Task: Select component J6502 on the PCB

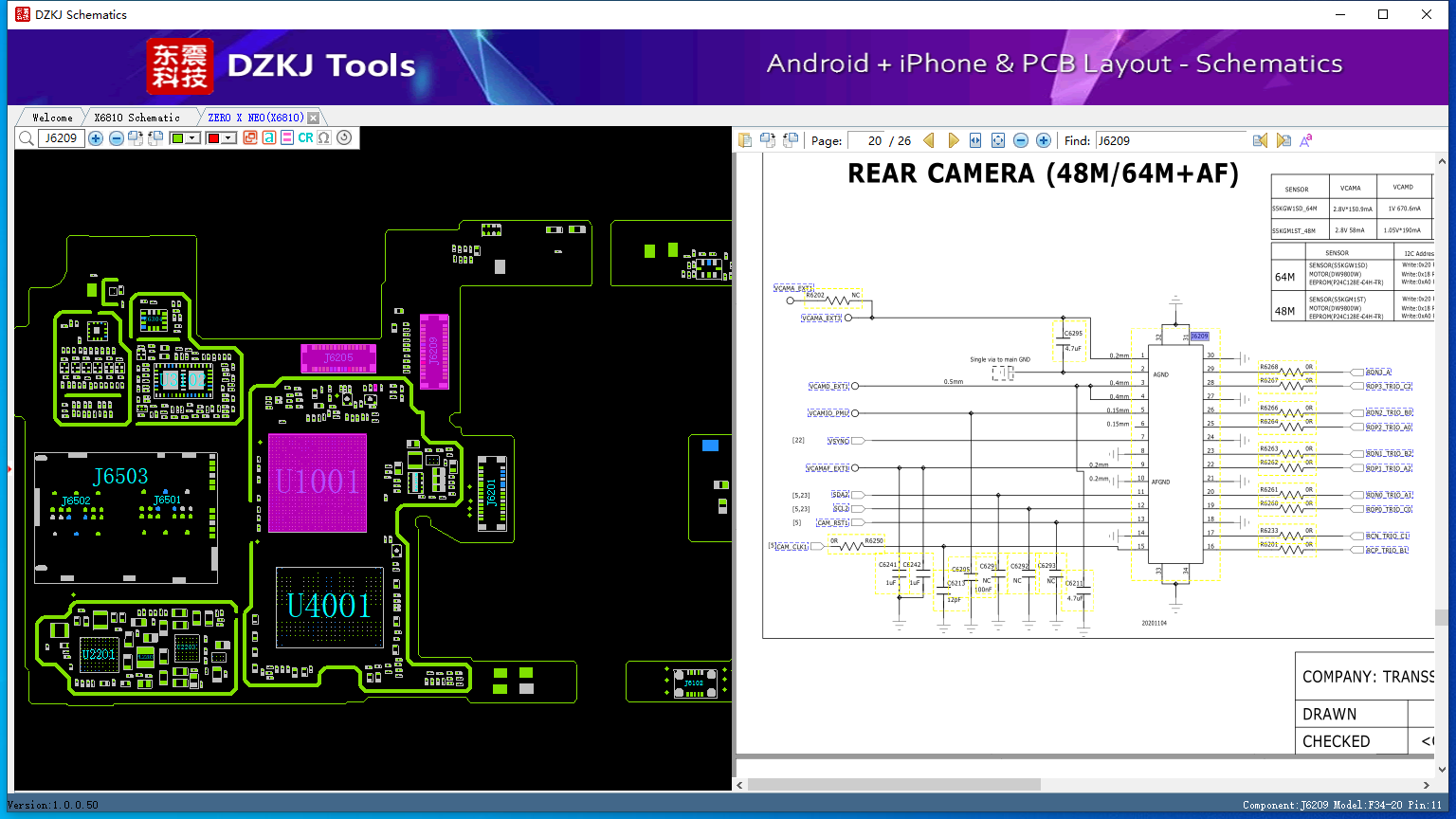Action: click(x=76, y=500)
